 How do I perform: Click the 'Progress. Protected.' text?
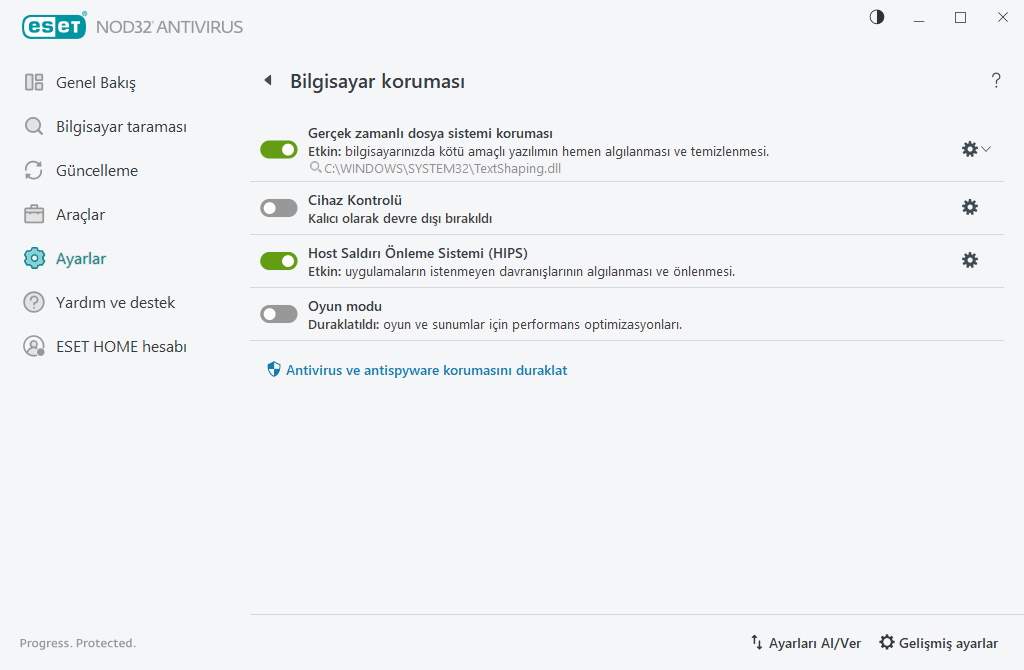tap(78, 643)
